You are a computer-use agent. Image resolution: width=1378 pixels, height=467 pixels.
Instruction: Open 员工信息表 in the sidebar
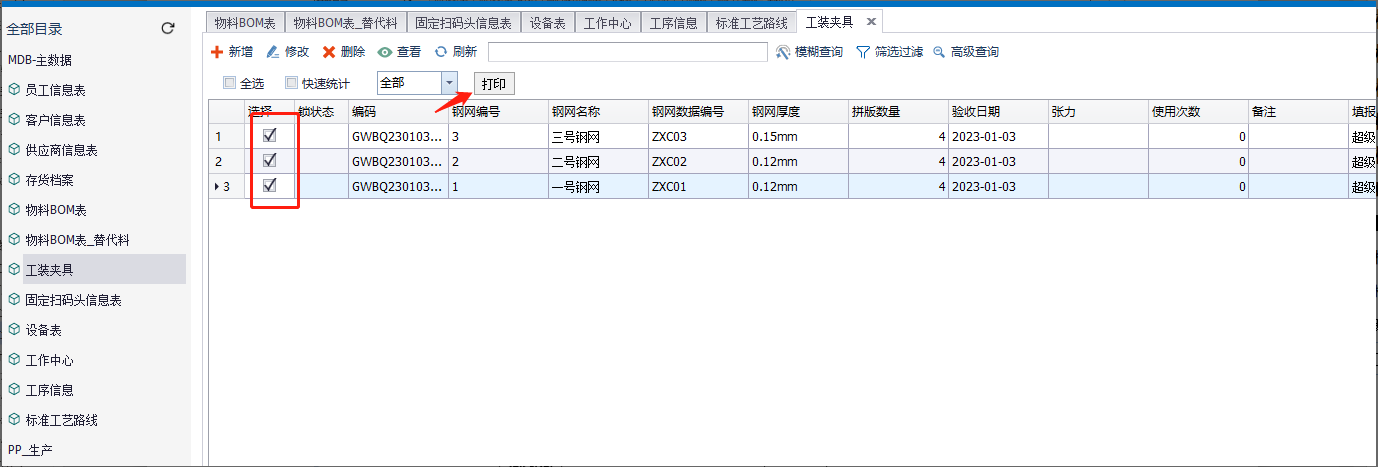(x=55, y=90)
